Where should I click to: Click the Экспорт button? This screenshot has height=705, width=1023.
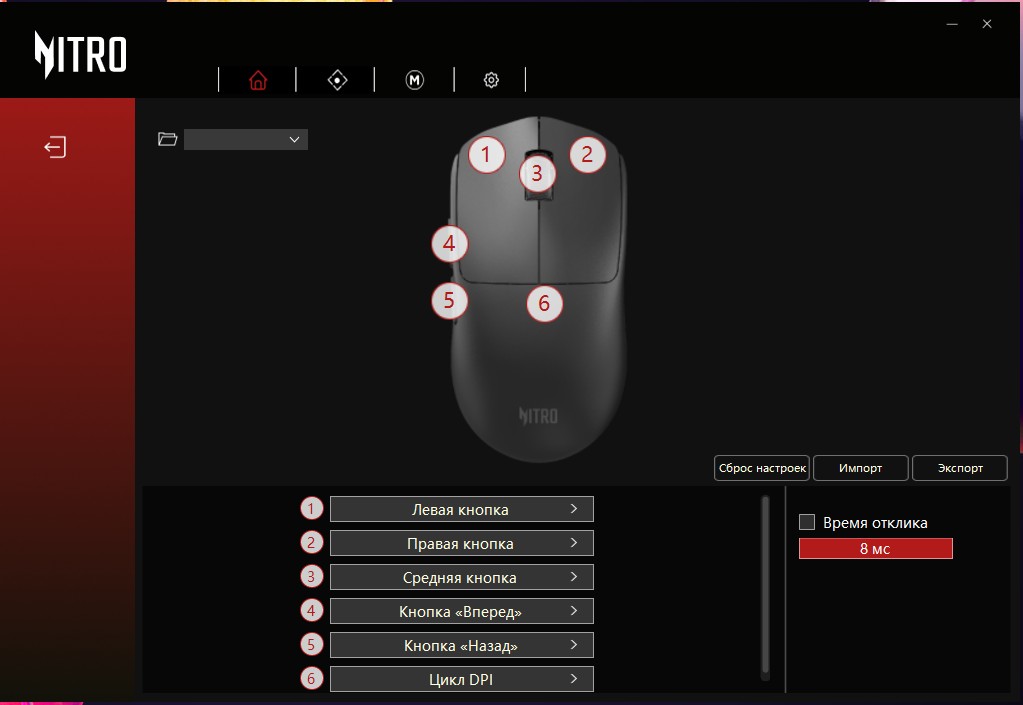tap(960, 468)
